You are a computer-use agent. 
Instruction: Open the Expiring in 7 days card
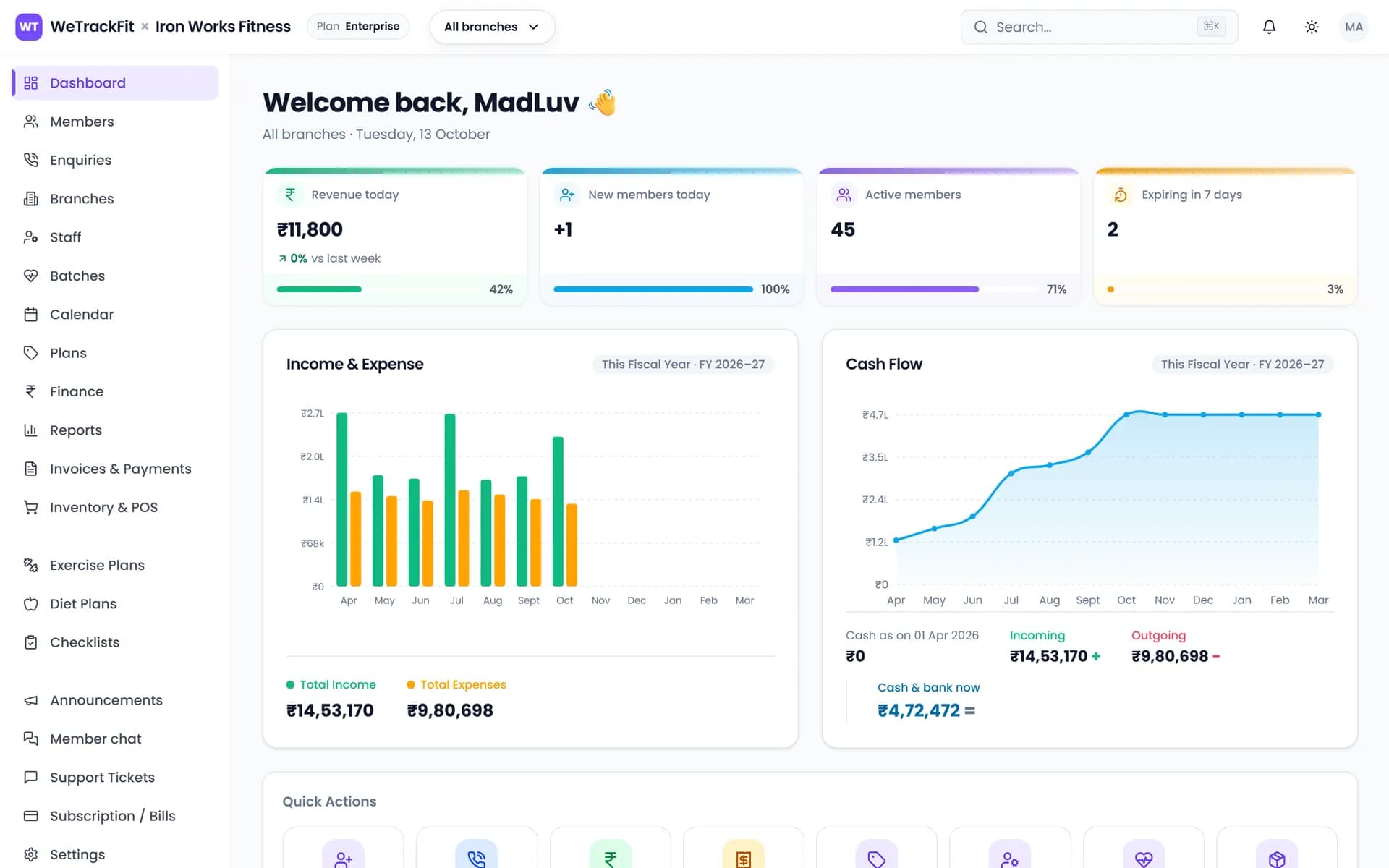pos(1226,236)
